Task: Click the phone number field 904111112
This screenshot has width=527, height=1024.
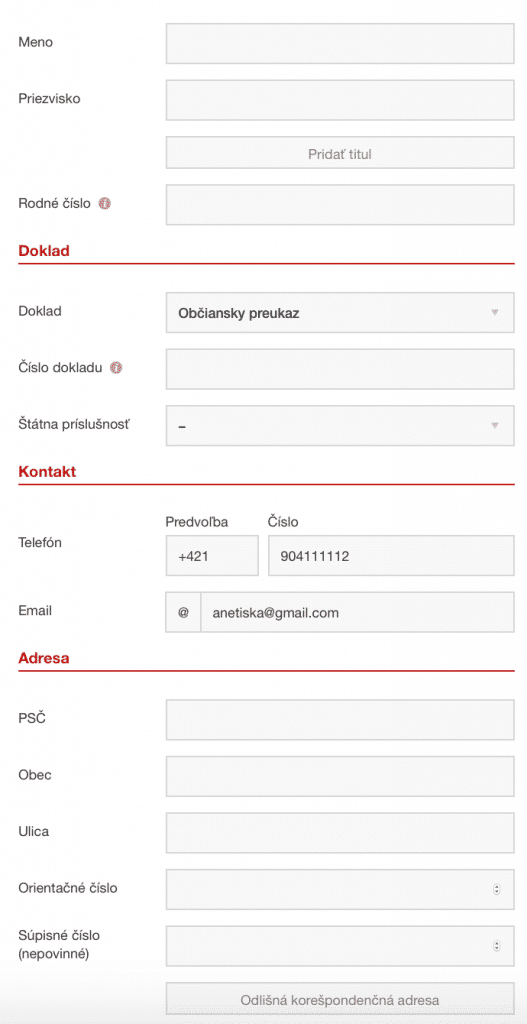Action: [391, 556]
